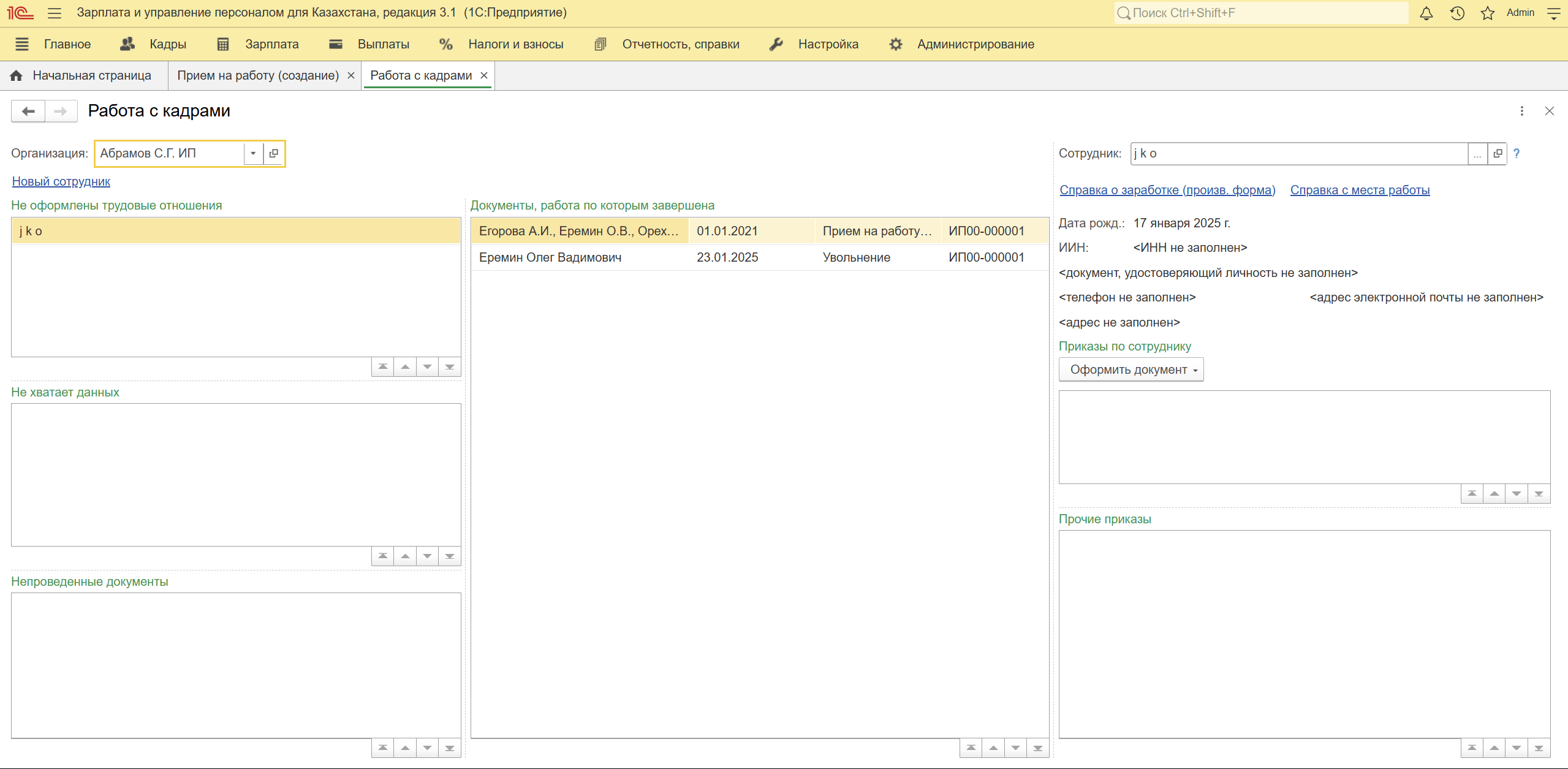The width and height of the screenshot is (1568, 769).
Task: Open Справка с места работы link
Action: click(1360, 190)
